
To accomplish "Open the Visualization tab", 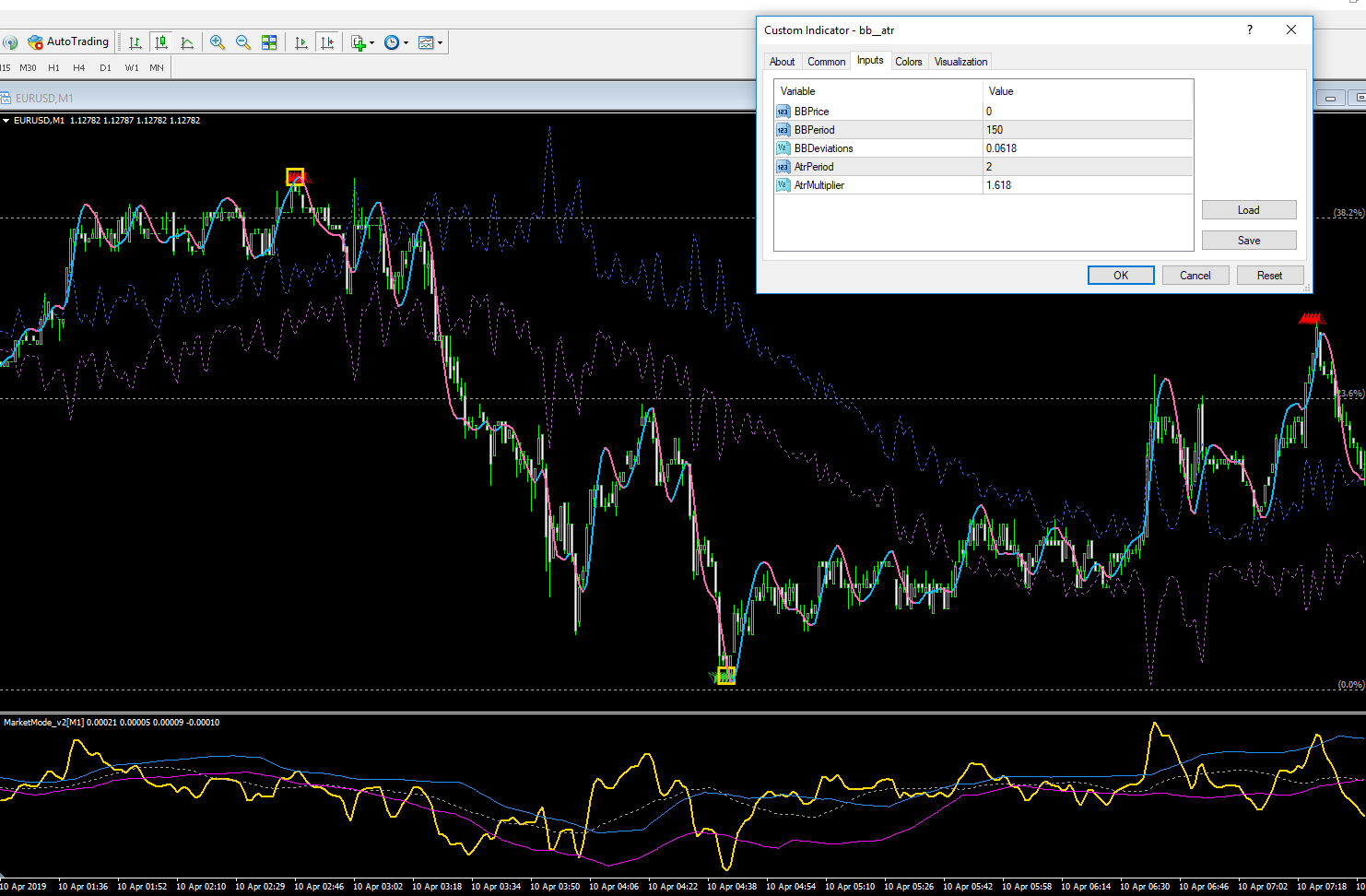I will point(960,62).
